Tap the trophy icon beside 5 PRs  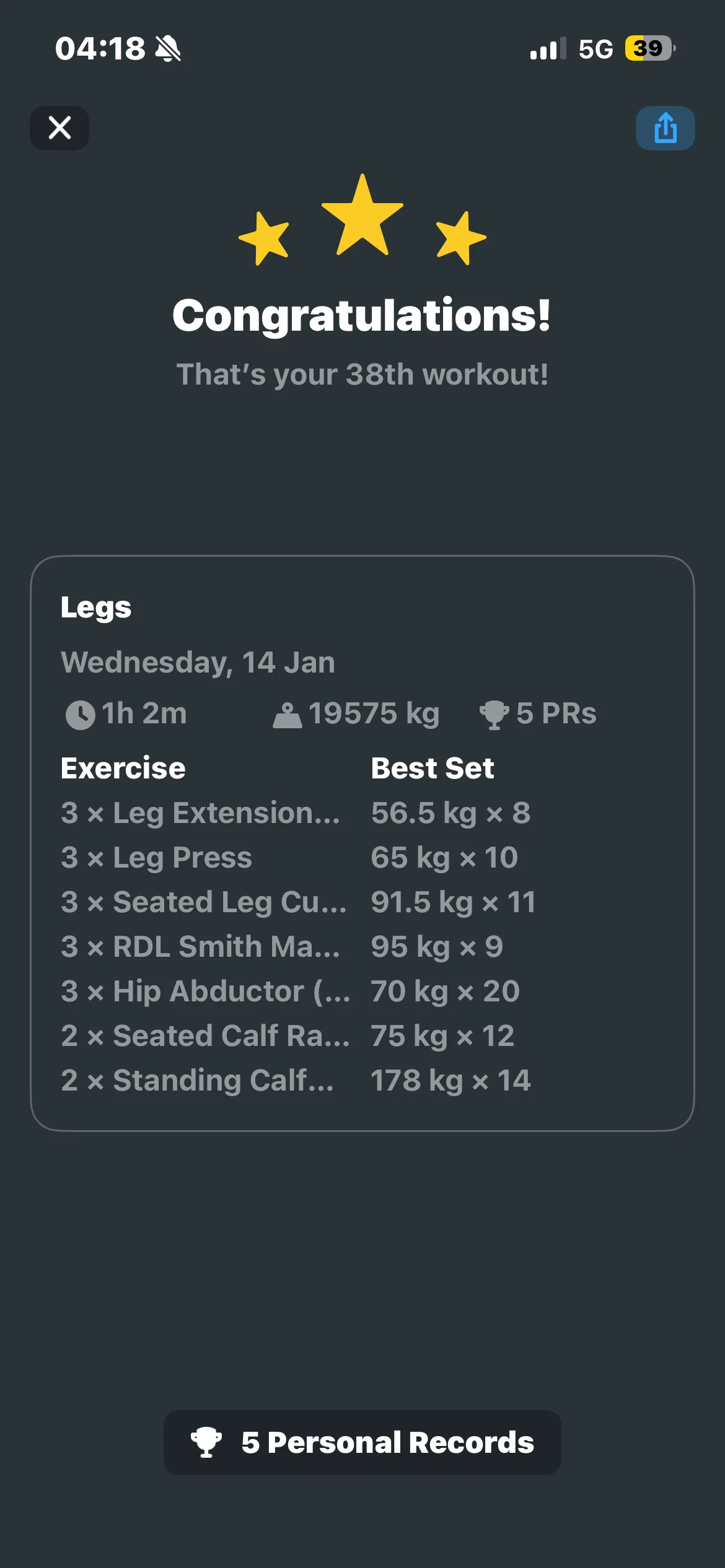pyautogui.click(x=494, y=715)
